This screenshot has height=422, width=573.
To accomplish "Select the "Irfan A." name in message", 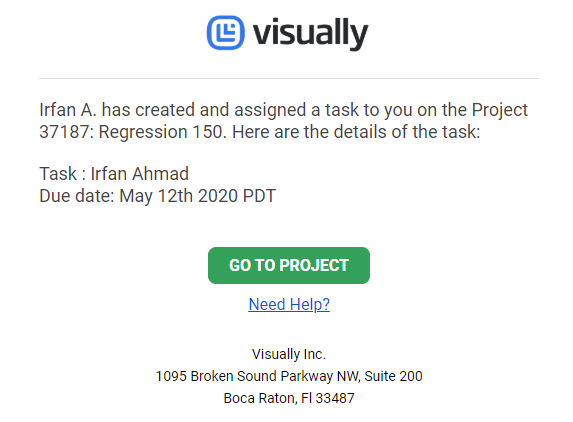I will pos(68,110).
